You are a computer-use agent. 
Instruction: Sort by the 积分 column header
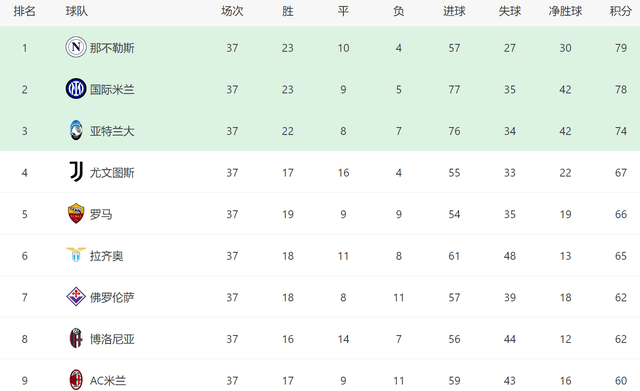621,11
